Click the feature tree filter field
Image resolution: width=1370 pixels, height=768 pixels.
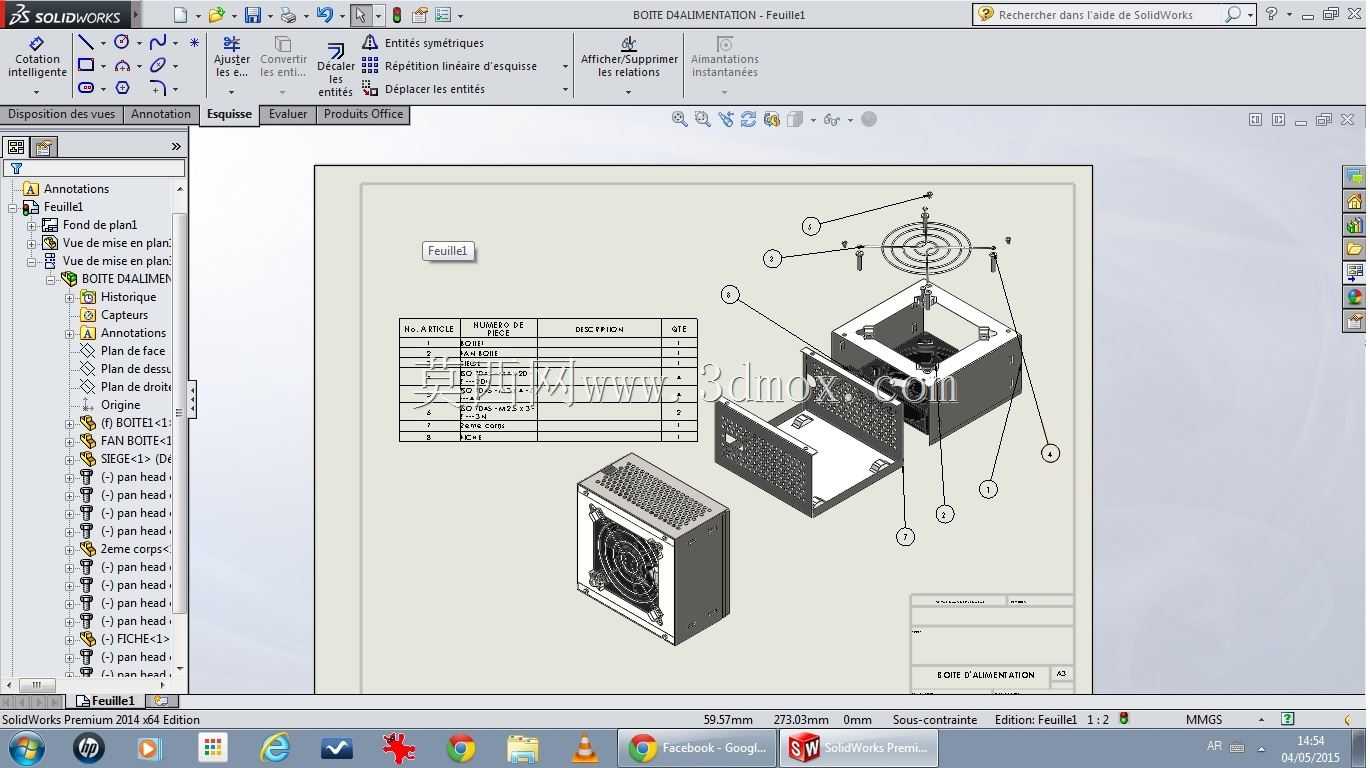coord(95,168)
